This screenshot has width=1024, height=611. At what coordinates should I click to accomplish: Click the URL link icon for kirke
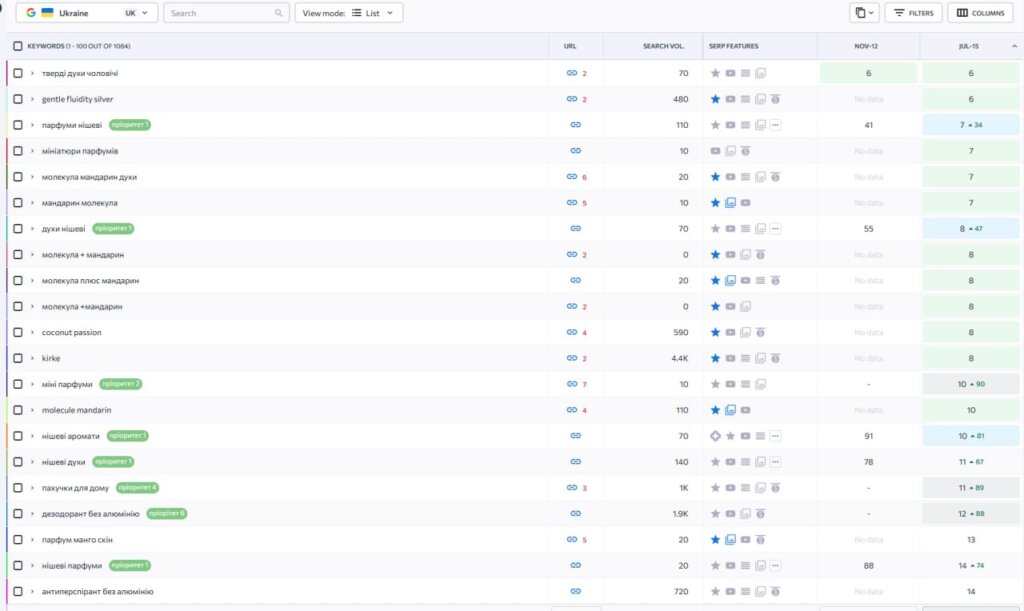tap(571, 358)
